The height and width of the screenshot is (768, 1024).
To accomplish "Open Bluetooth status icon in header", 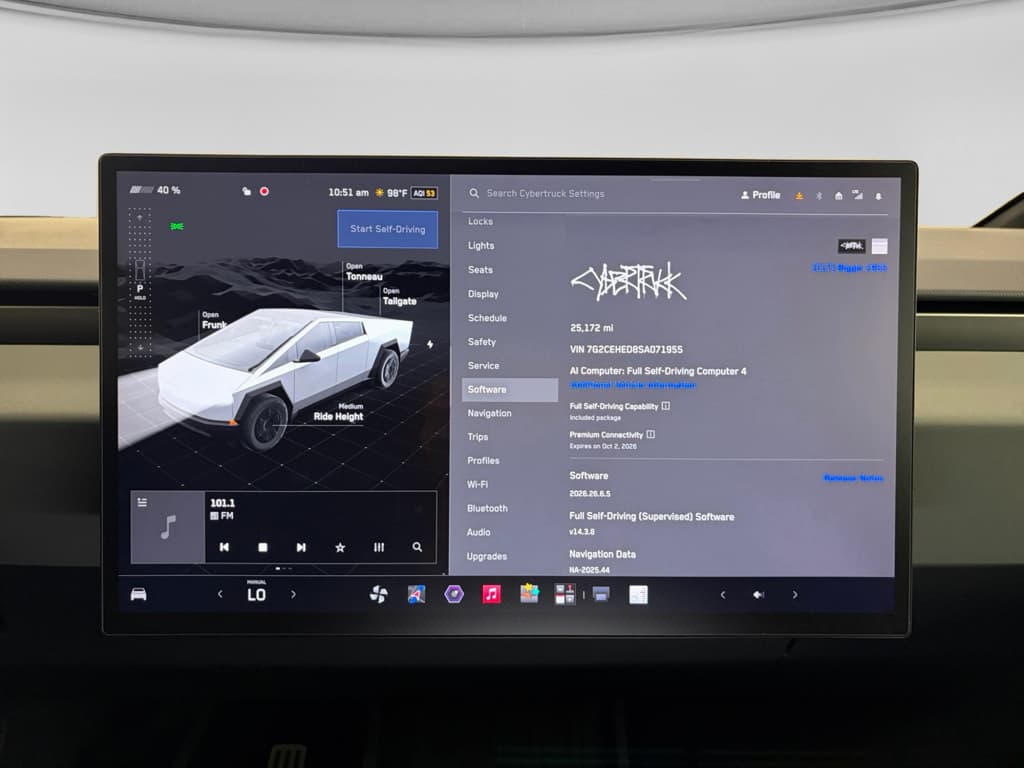I will click(819, 195).
